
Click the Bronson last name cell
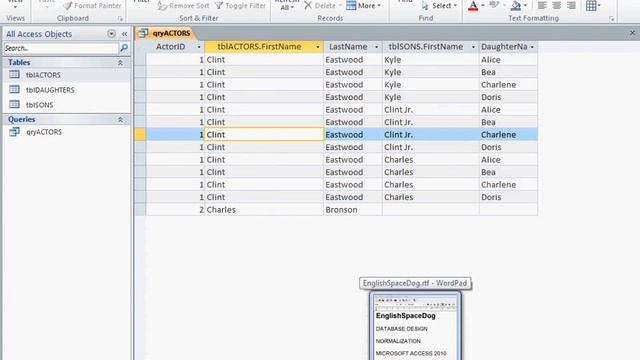tap(353, 209)
